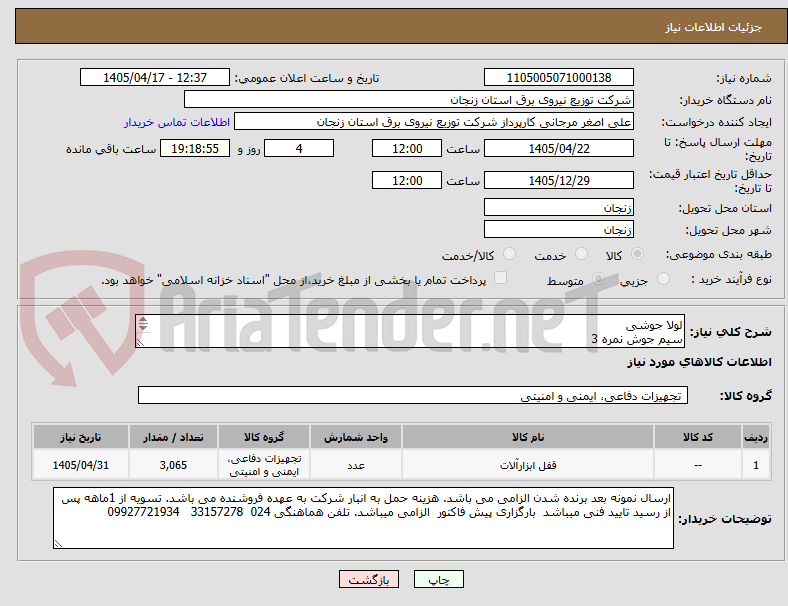Click the شماره نیاز field 1105005071000138

(x=559, y=78)
